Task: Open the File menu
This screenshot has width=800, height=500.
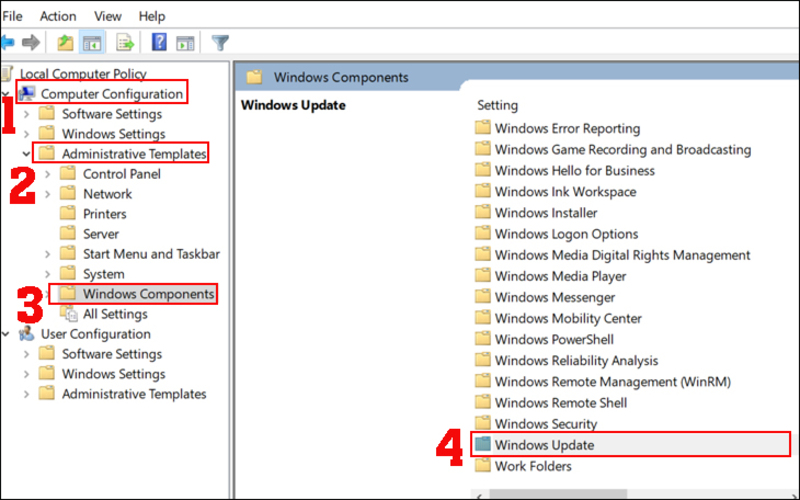Action: coord(12,16)
